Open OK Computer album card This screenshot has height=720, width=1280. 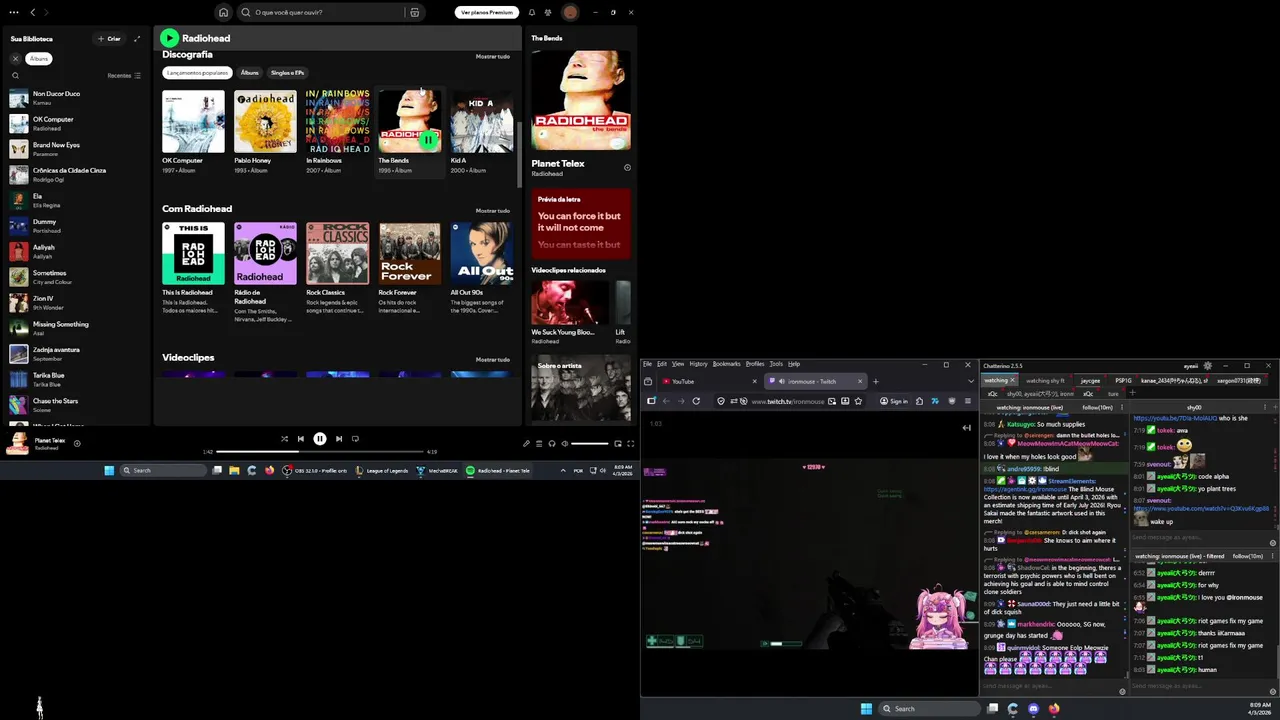pyautogui.click(x=193, y=132)
